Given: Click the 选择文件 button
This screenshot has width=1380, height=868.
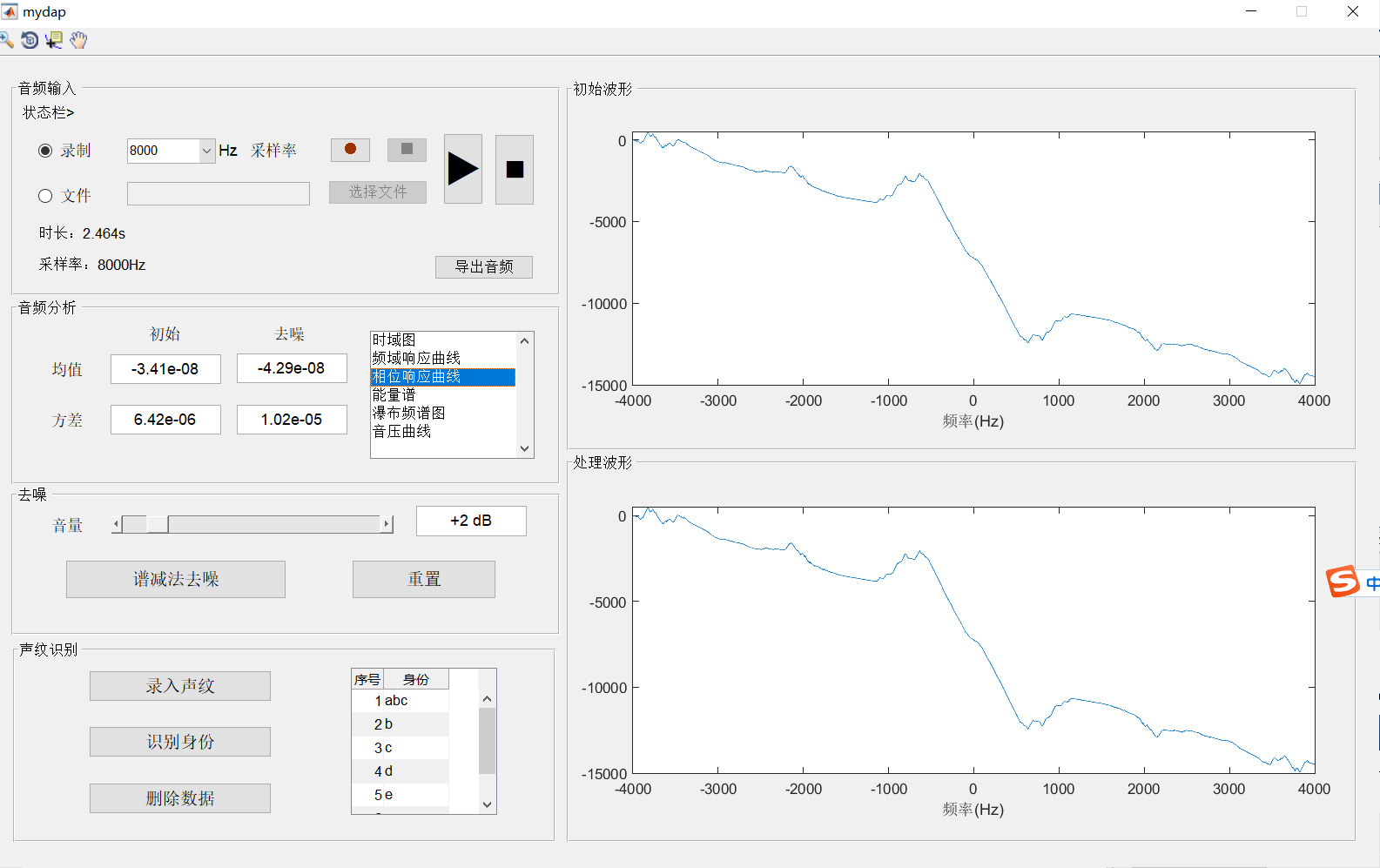Looking at the screenshot, I should point(378,192).
